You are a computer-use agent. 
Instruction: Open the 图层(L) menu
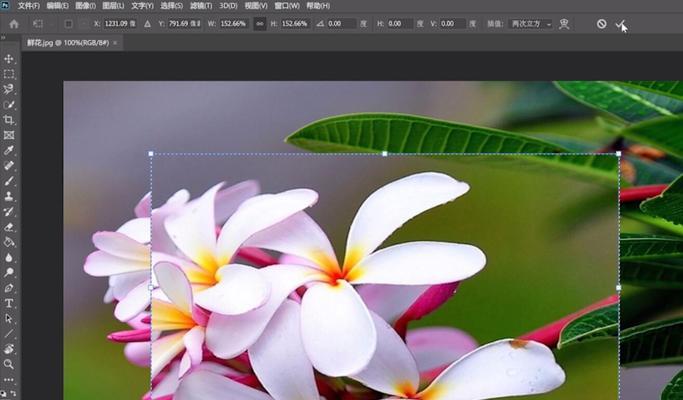click(113, 6)
